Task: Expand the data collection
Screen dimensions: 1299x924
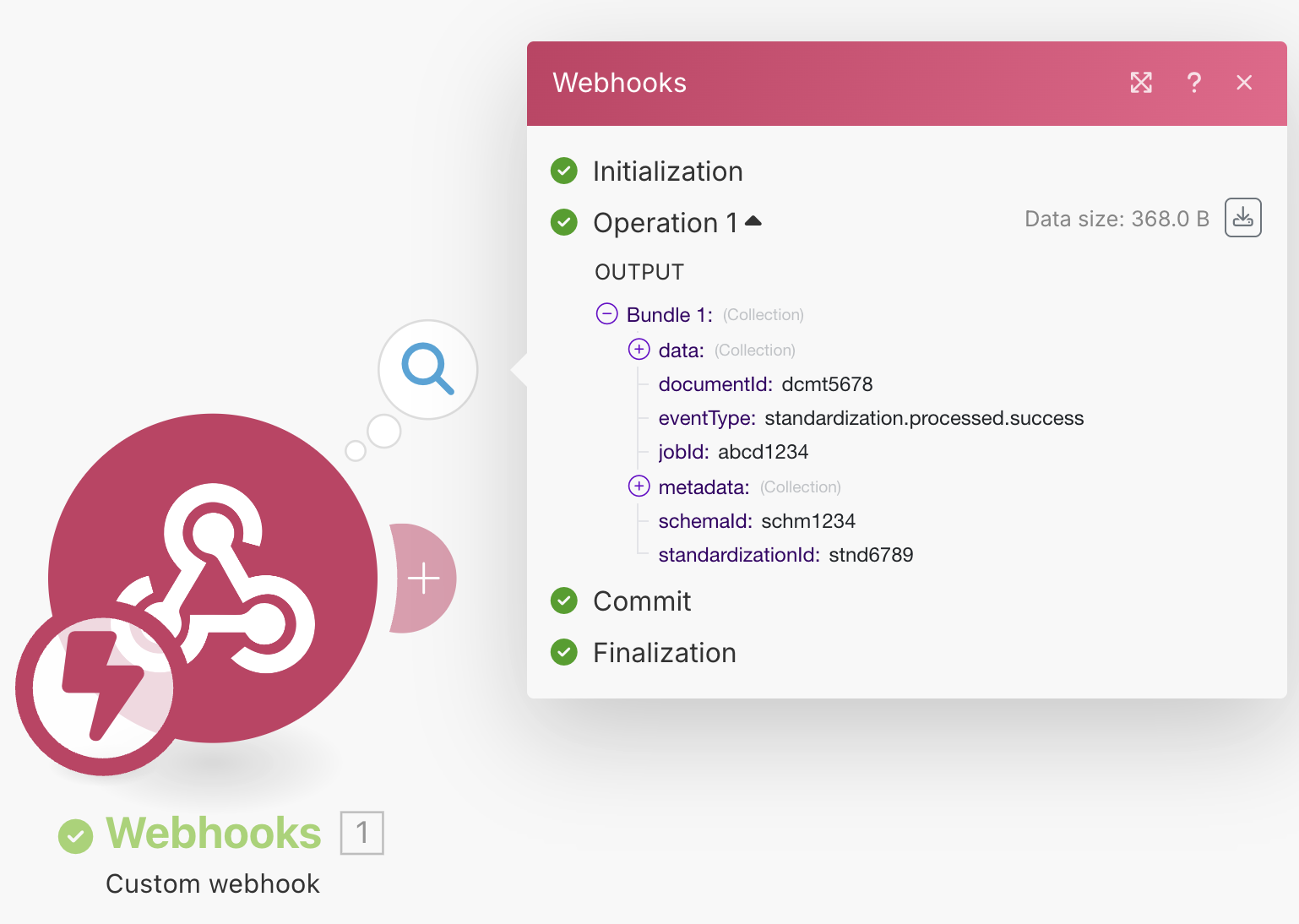Action: pos(639,349)
